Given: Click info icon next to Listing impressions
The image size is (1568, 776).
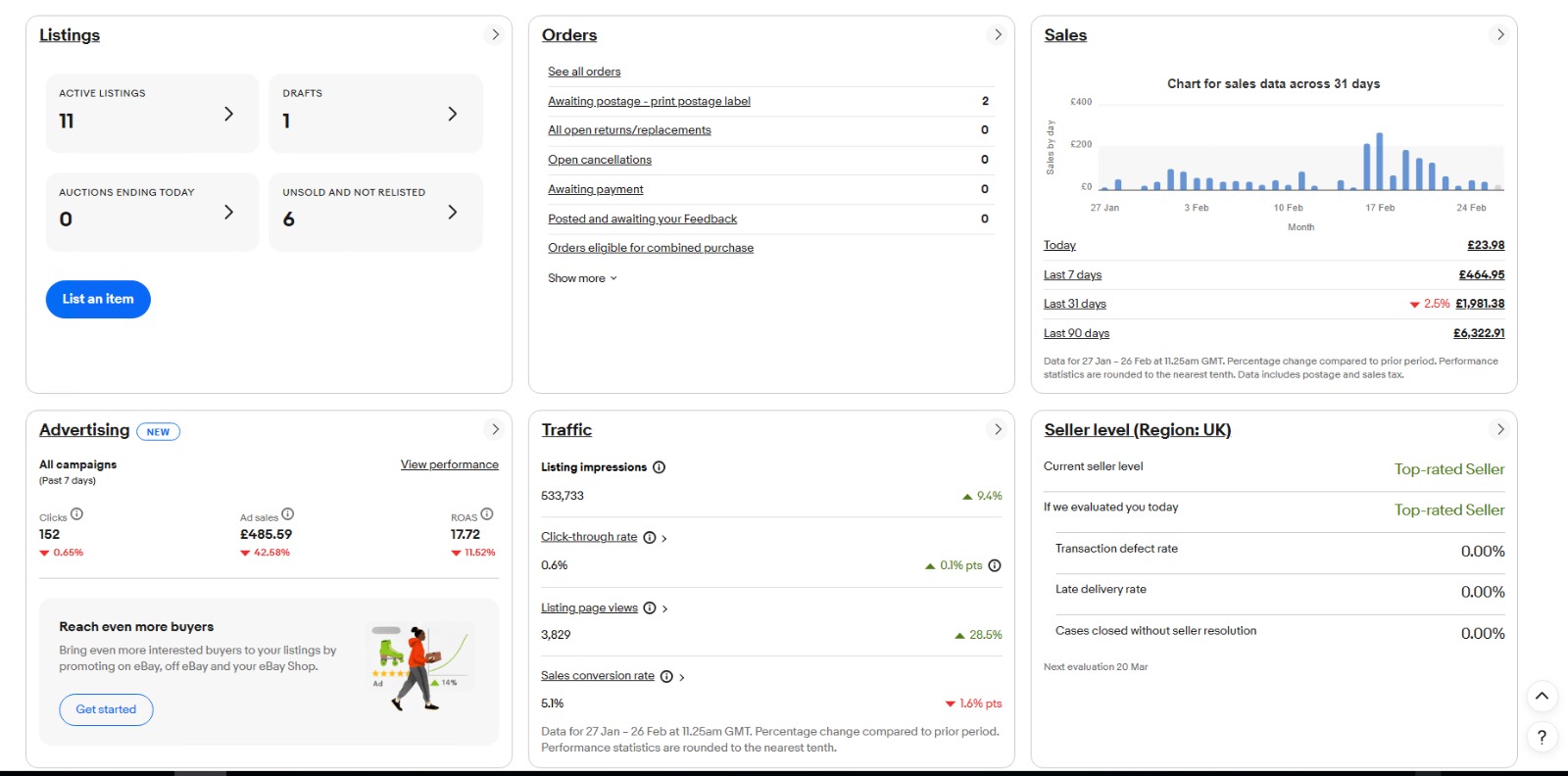Looking at the screenshot, I should (x=659, y=467).
